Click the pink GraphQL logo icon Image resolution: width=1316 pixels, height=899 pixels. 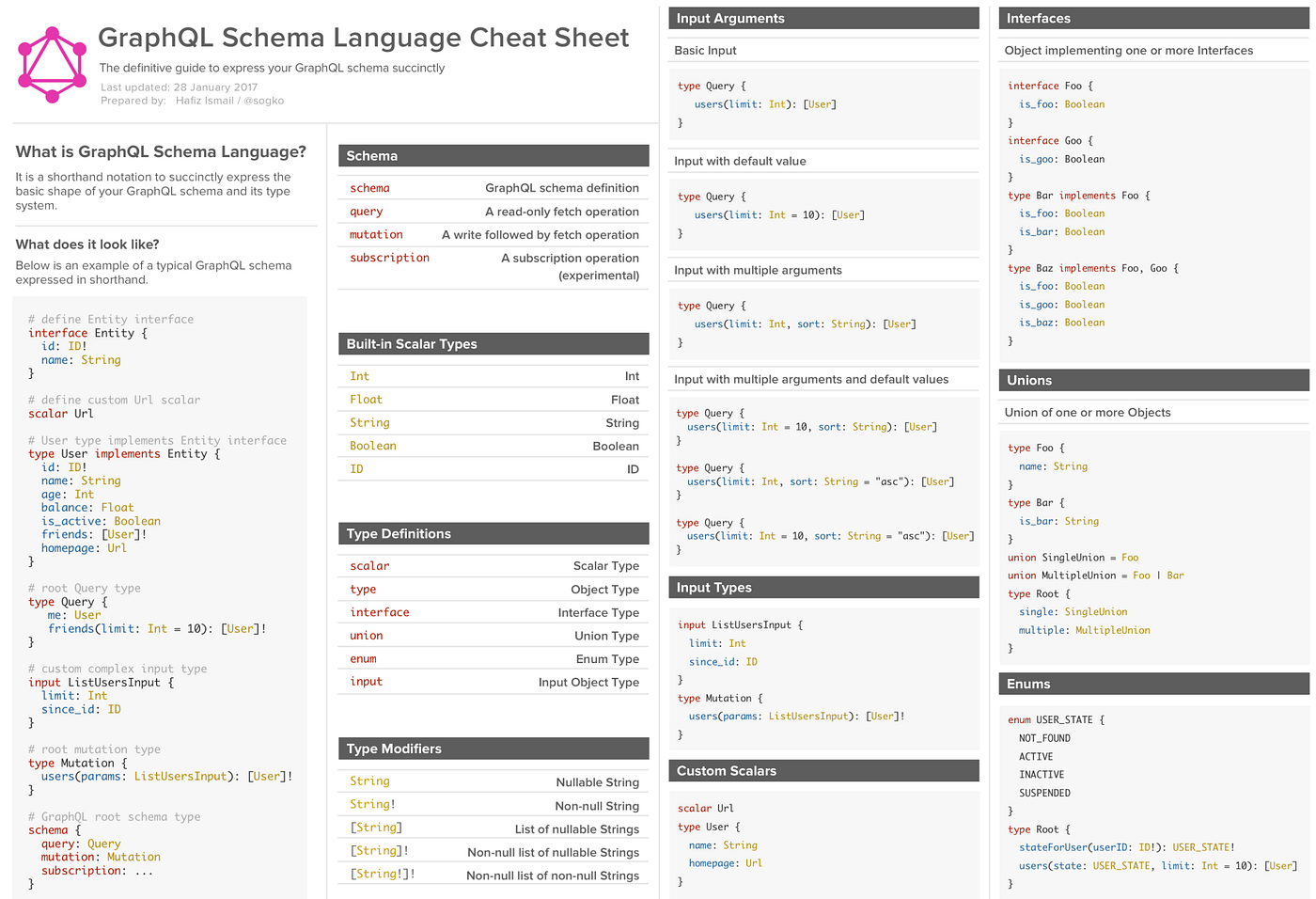[52, 62]
